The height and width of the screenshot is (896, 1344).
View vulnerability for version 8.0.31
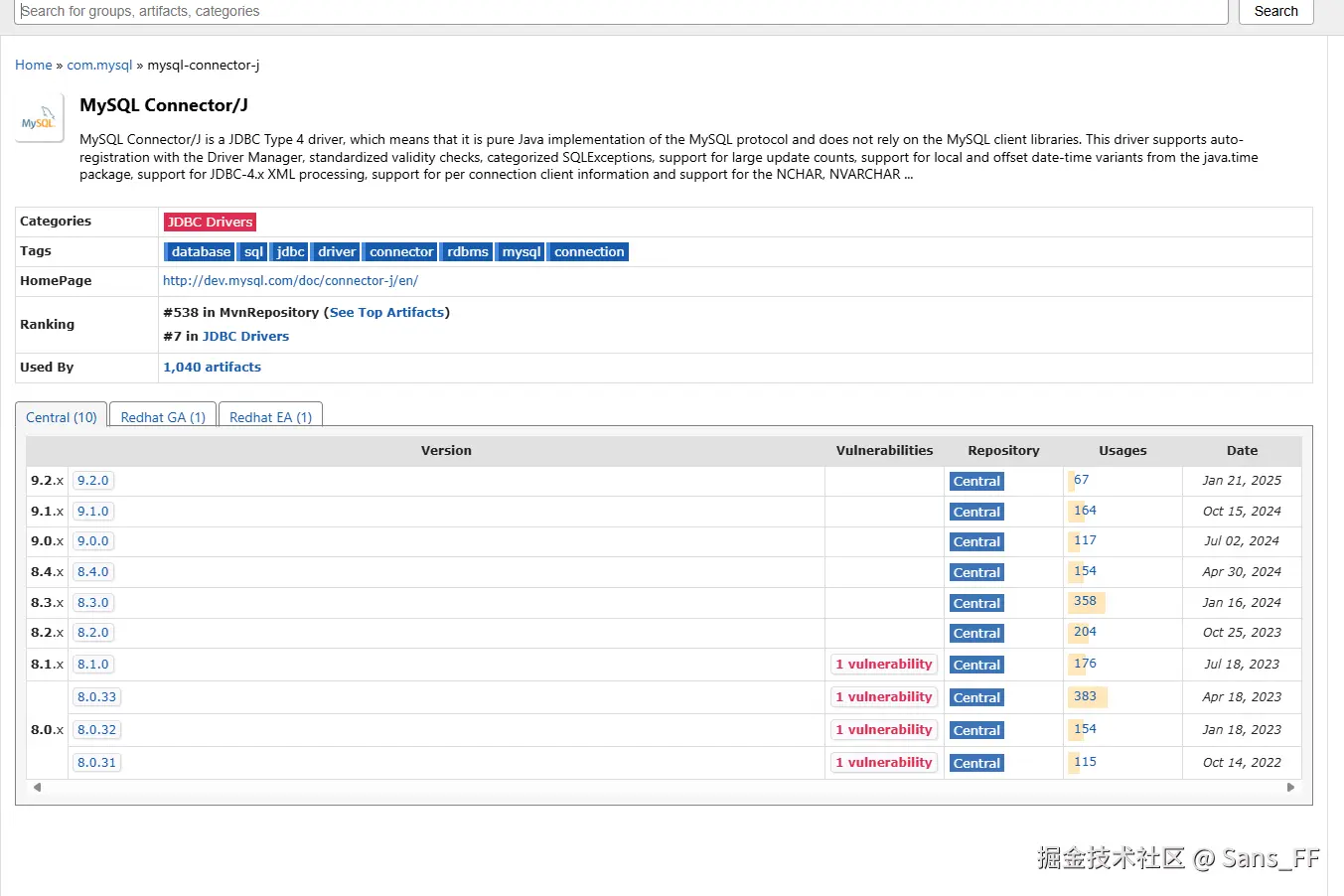click(x=884, y=763)
